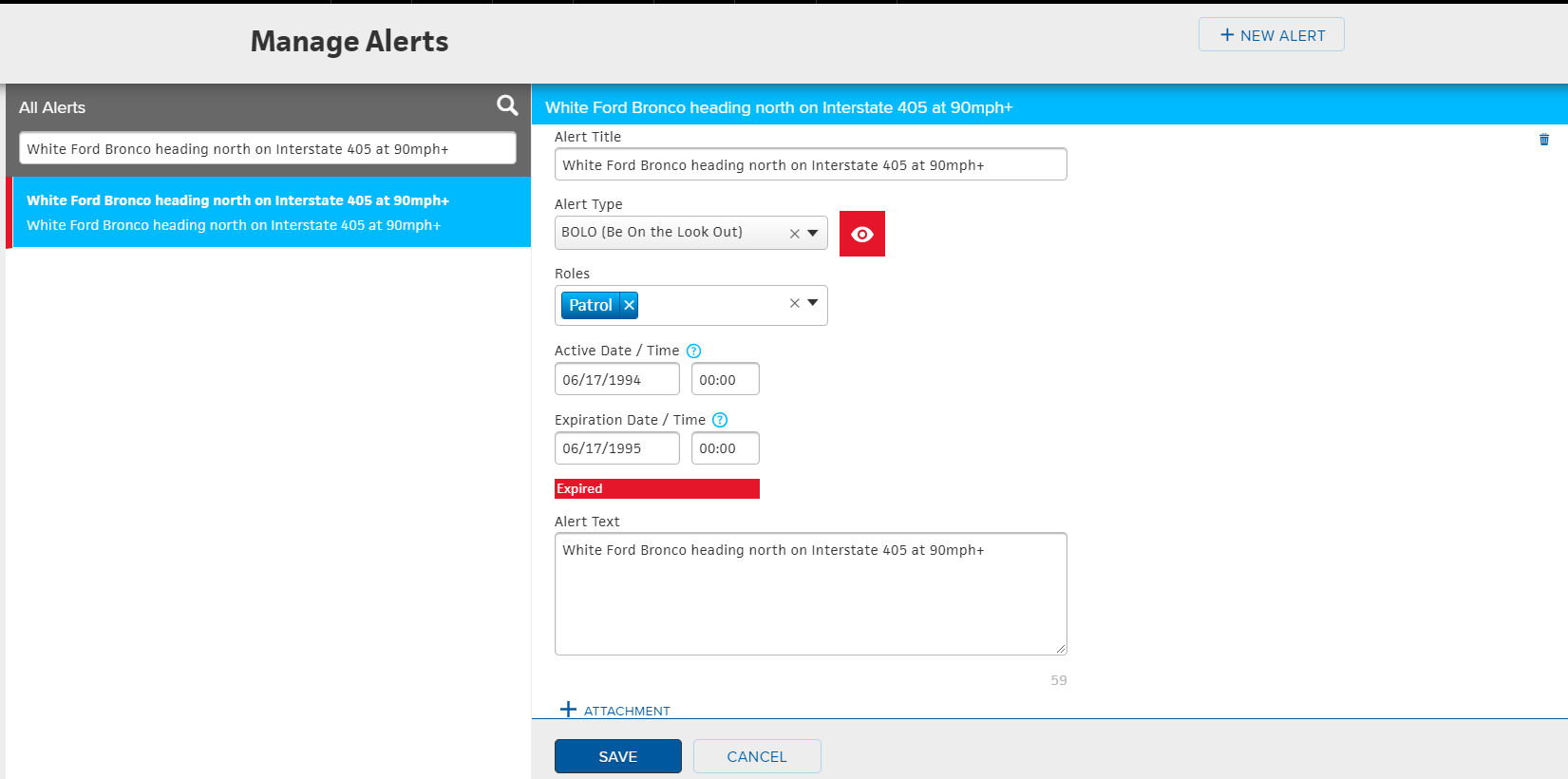Expand the Alert Type dropdown
Viewport: 1568px width, 779px height.
click(x=813, y=233)
